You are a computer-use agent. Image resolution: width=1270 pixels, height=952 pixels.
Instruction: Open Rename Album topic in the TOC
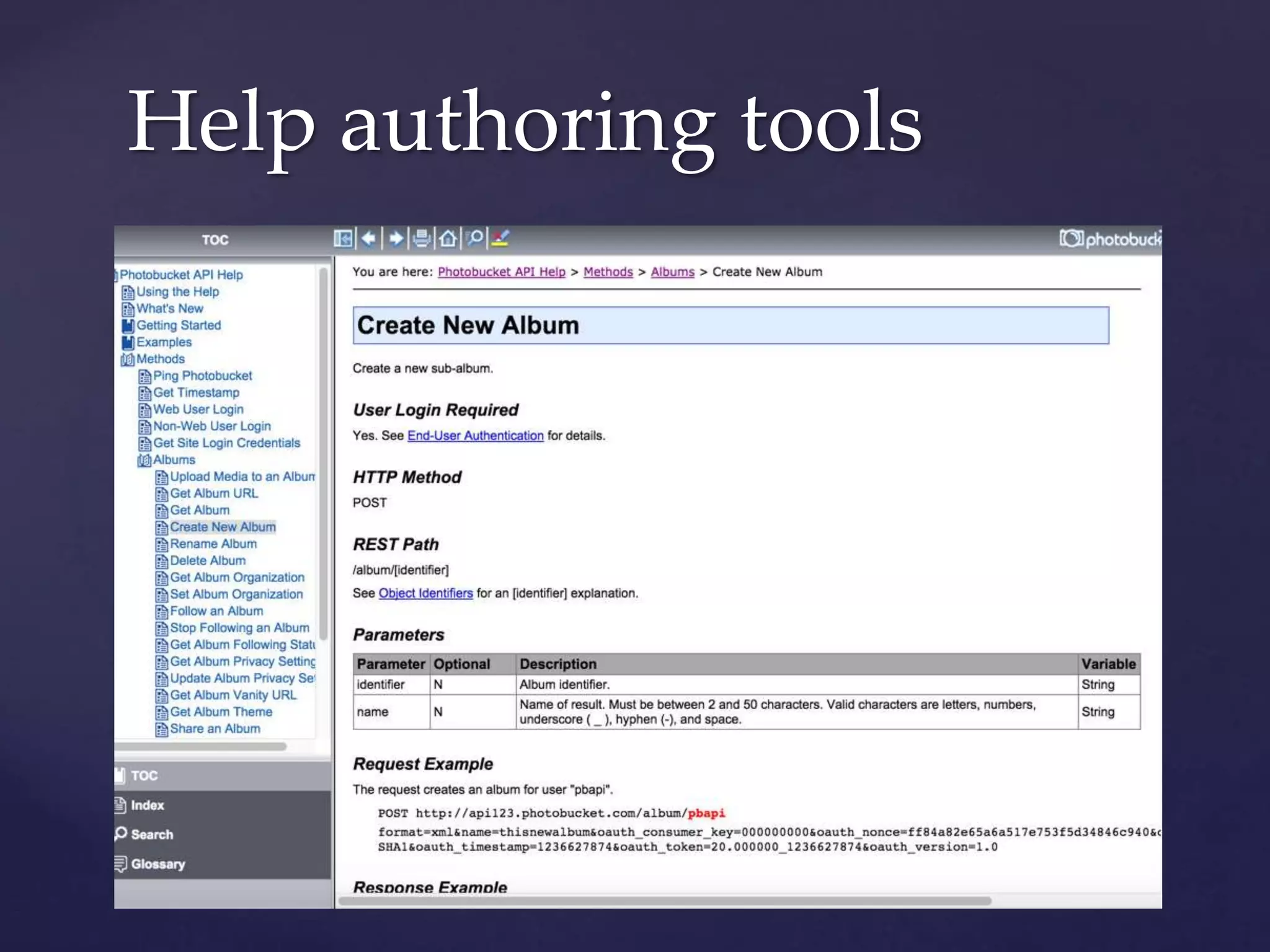click(x=213, y=544)
